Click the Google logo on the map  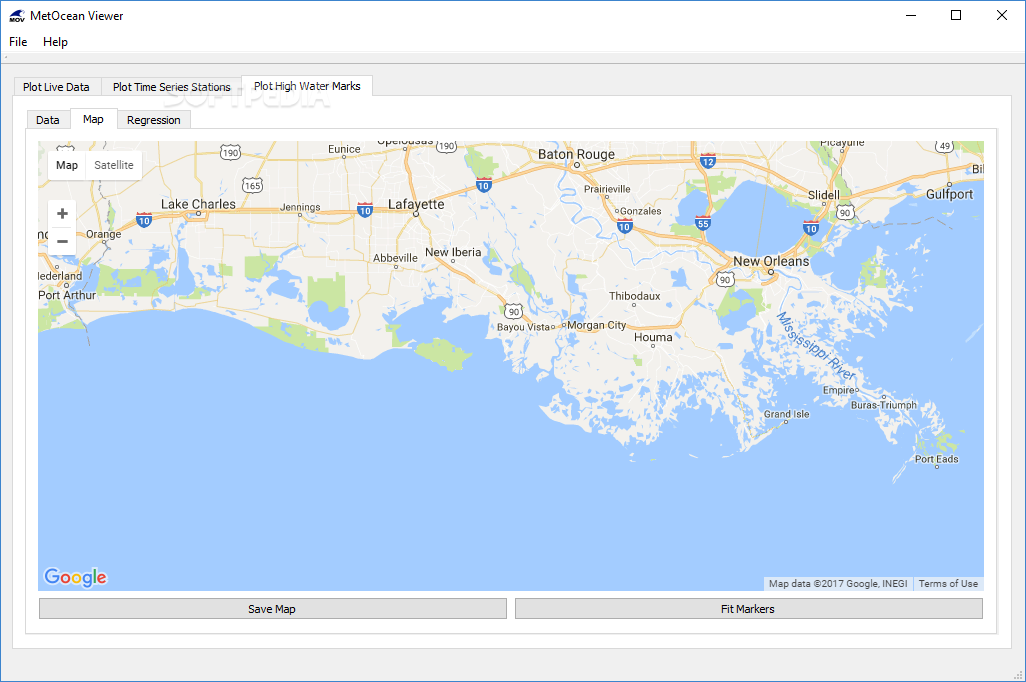[75, 577]
